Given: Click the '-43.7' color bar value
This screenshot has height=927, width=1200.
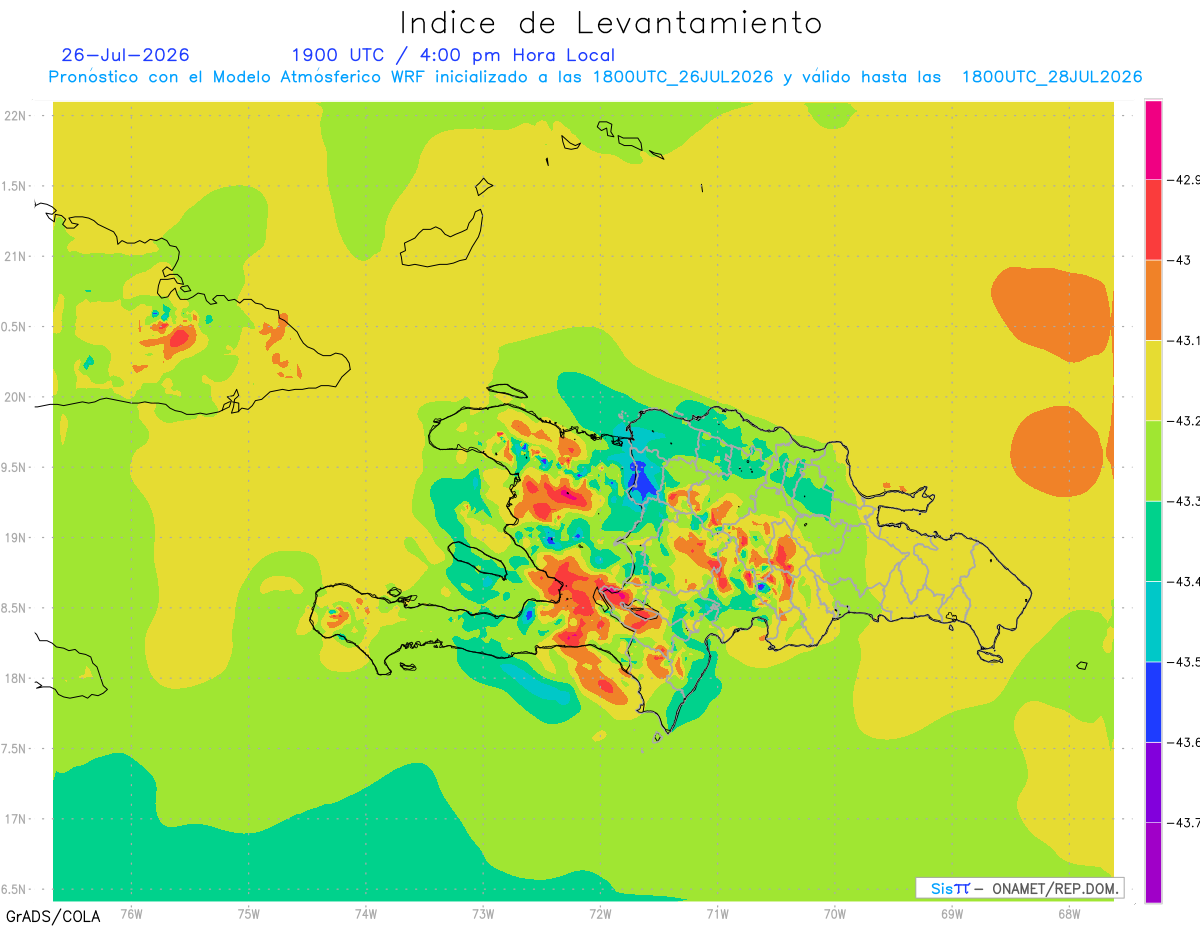Looking at the screenshot, I should coord(1185,823).
